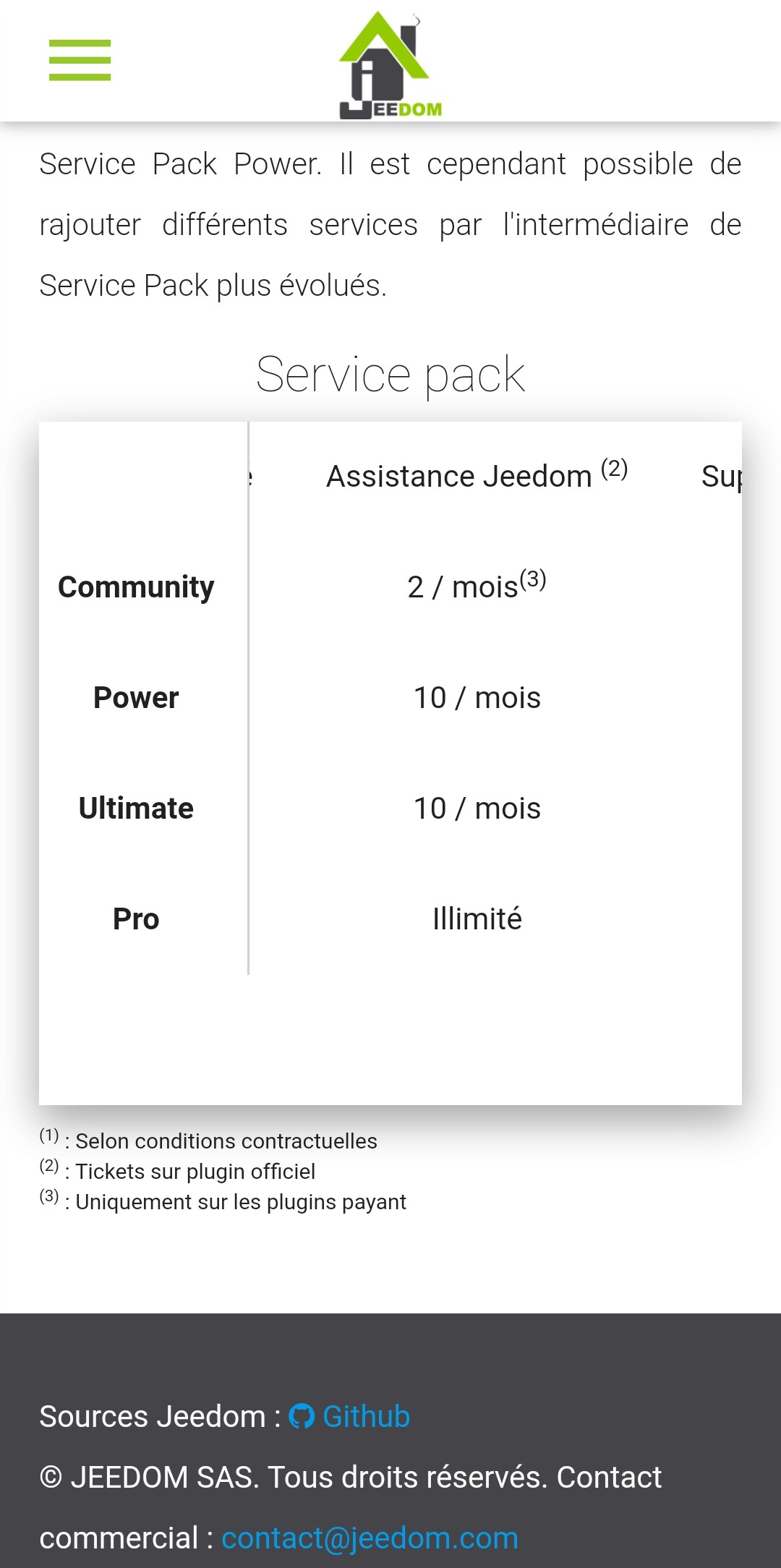Click footnote Tickets sur plugin officiel
781x1568 pixels.
point(177,1169)
